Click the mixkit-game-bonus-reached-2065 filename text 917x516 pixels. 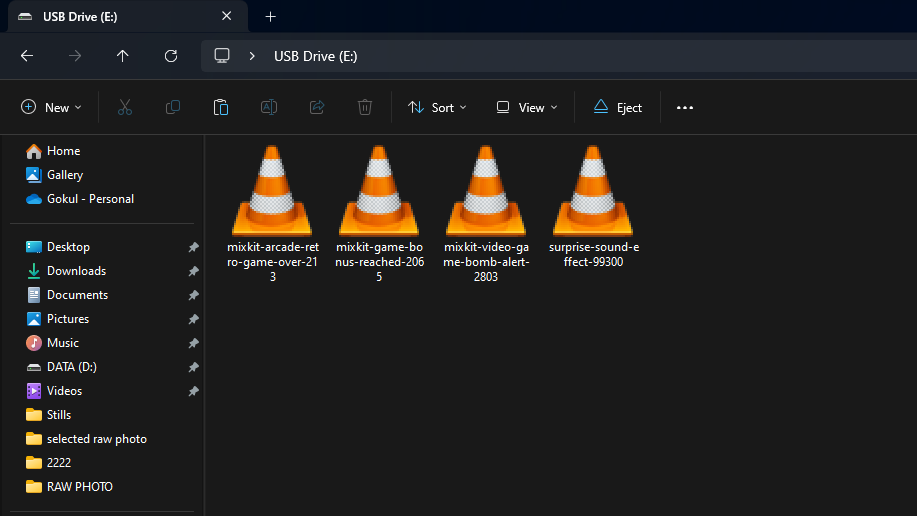(x=379, y=262)
